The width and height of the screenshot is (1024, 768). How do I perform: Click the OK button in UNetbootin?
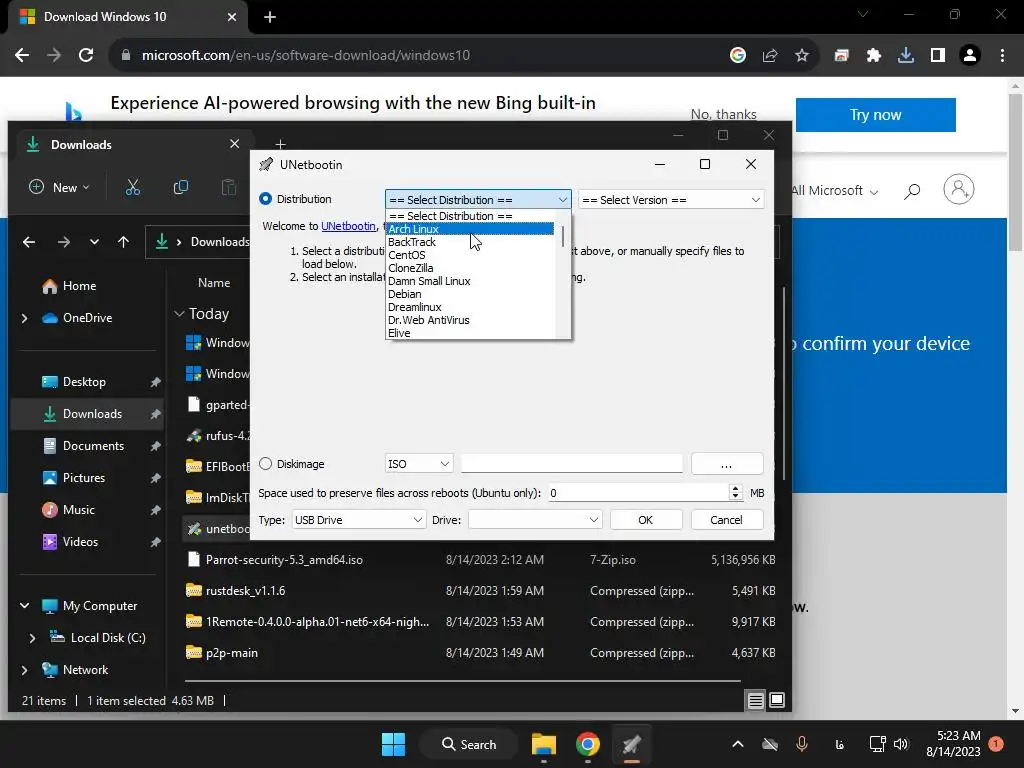646,520
